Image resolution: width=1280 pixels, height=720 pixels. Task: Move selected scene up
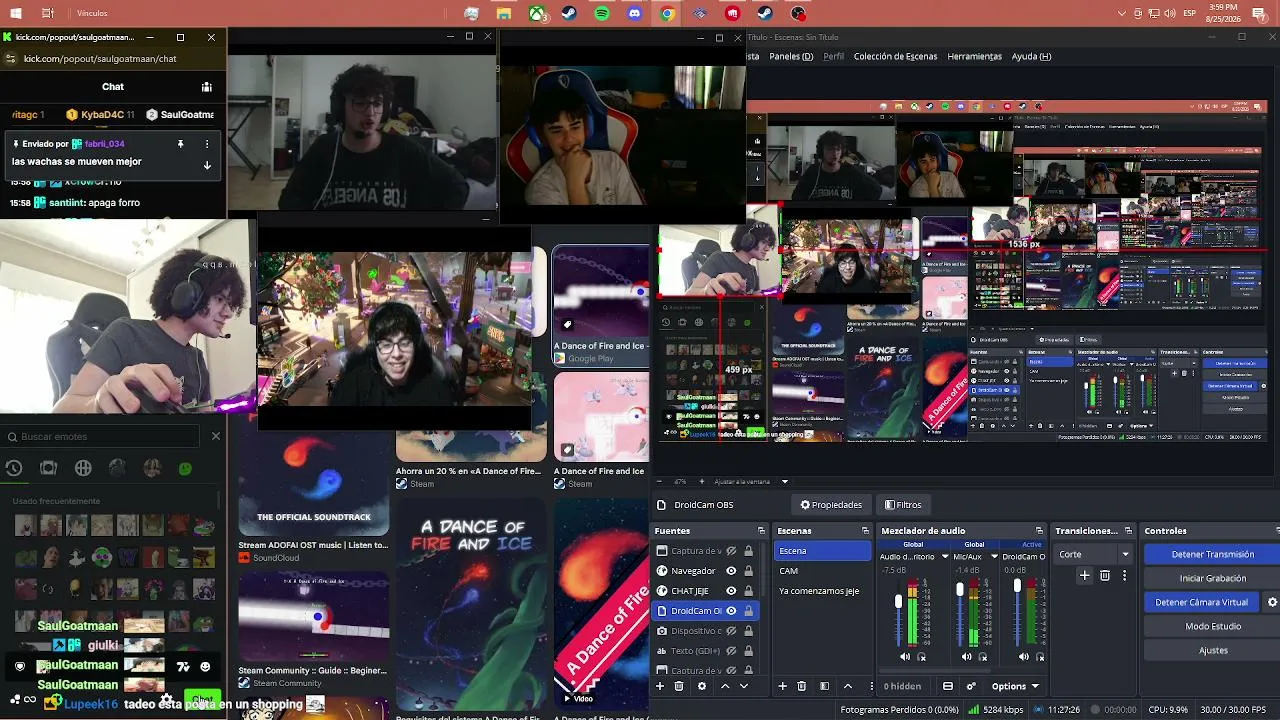848,686
